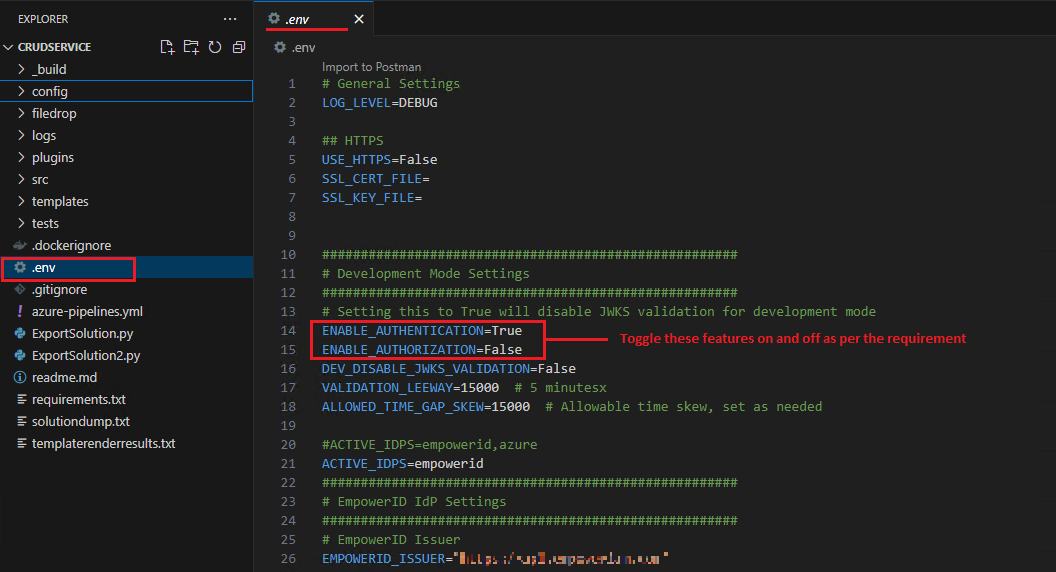Click ENABLE_AUTHENTICATION=True line
The width and height of the screenshot is (1056, 572).
[x=422, y=331]
